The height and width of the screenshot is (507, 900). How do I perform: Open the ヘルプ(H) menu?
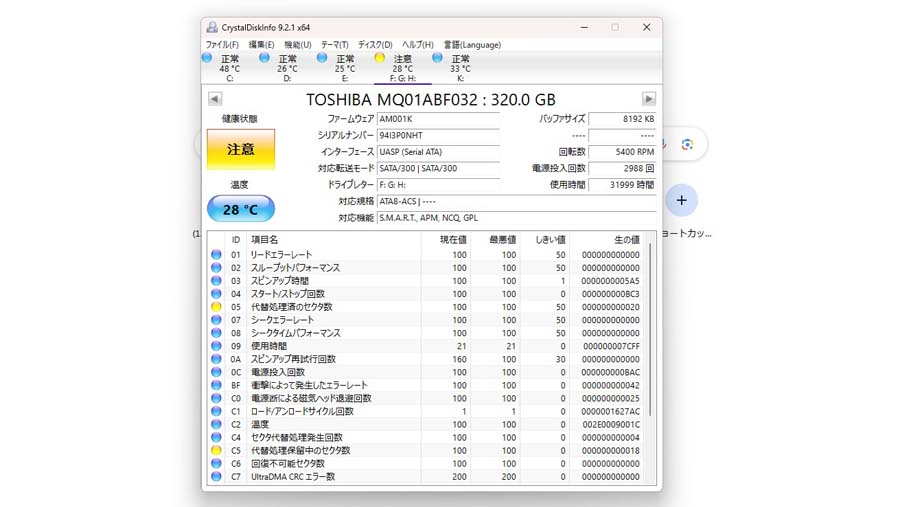coord(418,44)
